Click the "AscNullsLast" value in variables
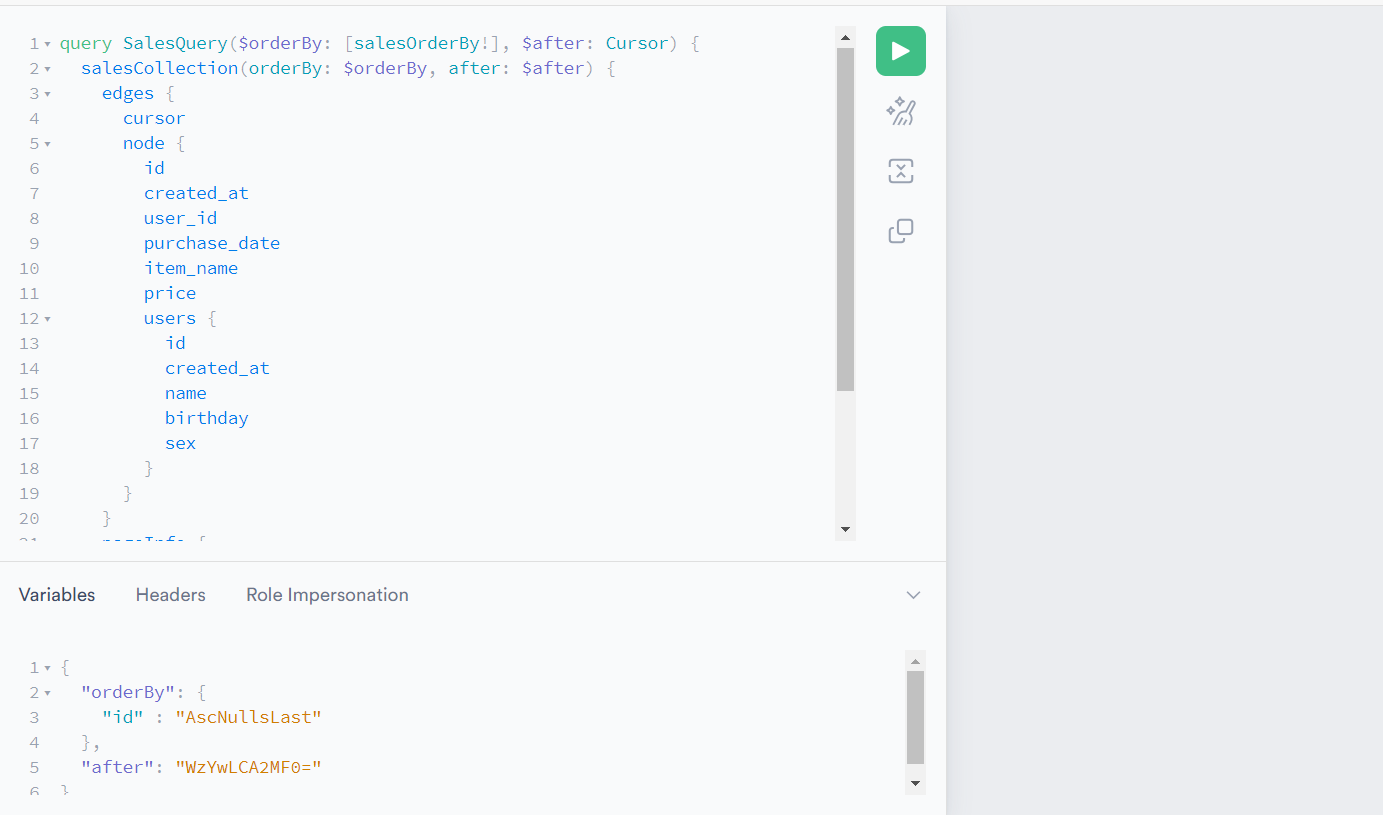 click(x=248, y=717)
